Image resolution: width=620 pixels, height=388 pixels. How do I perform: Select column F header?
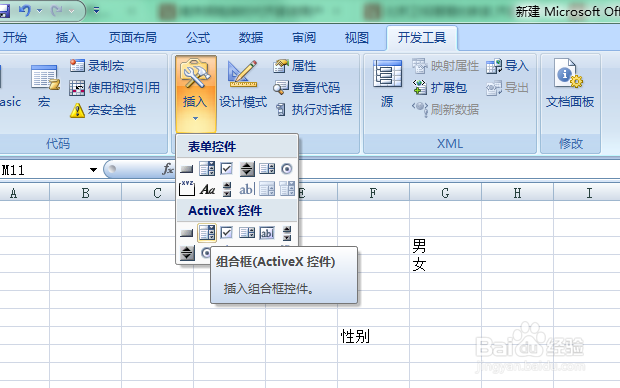click(373, 193)
